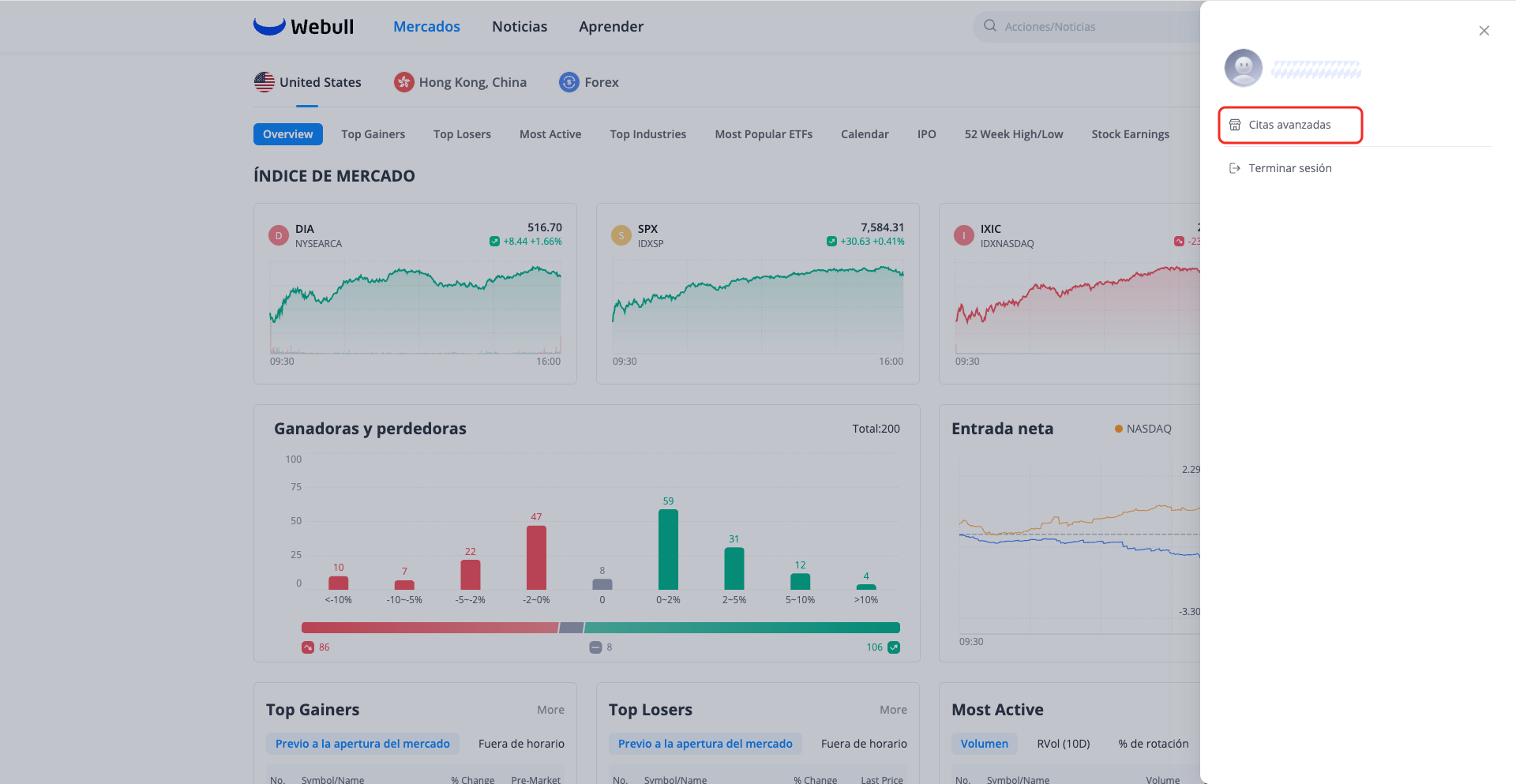
Task: Select the Hong Kong flag icon
Action: (x=404, y=82)
